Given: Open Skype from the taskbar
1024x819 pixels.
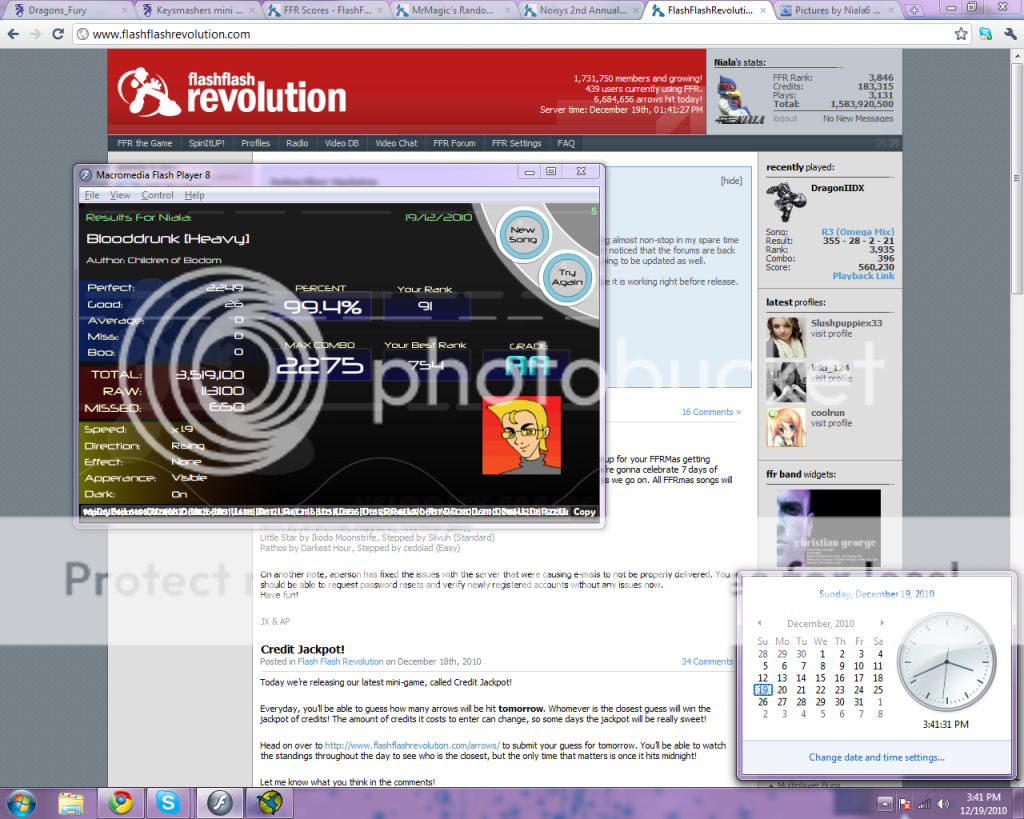Looking at the screenshot, I should [168, 802].
